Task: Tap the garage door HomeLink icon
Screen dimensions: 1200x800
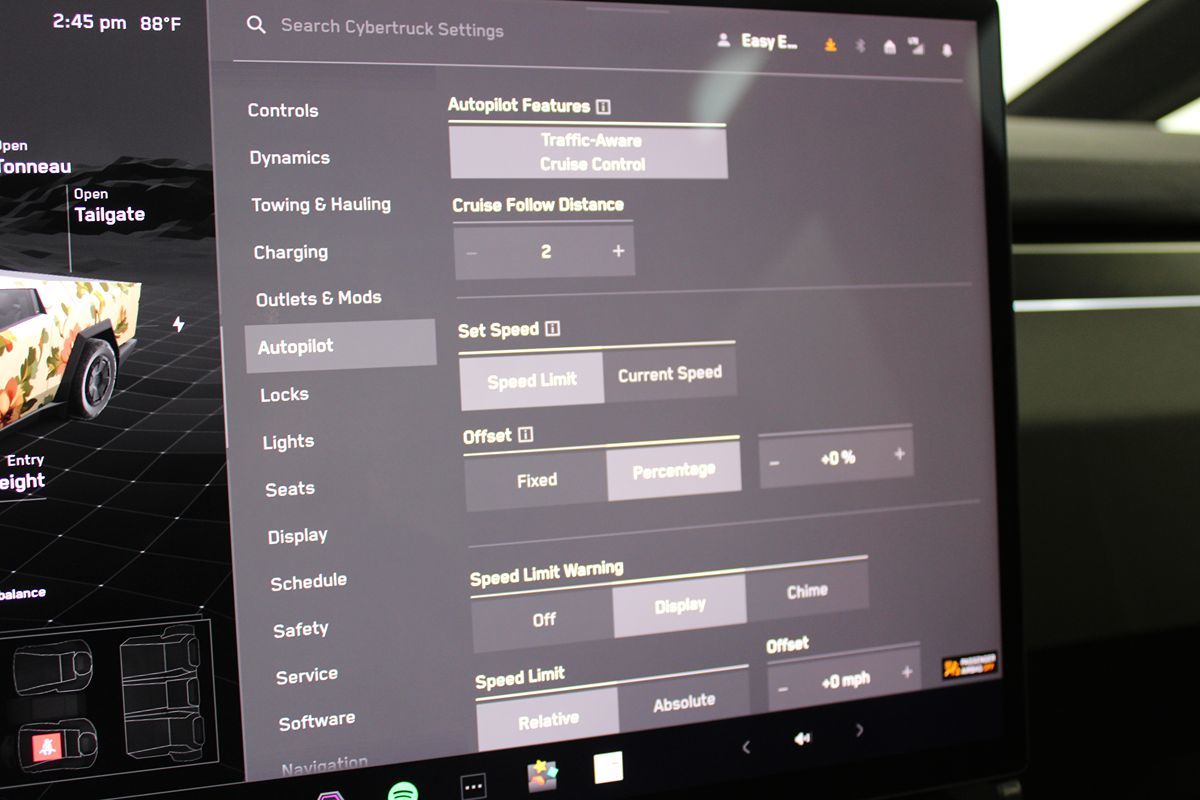Action: point(889,47)
